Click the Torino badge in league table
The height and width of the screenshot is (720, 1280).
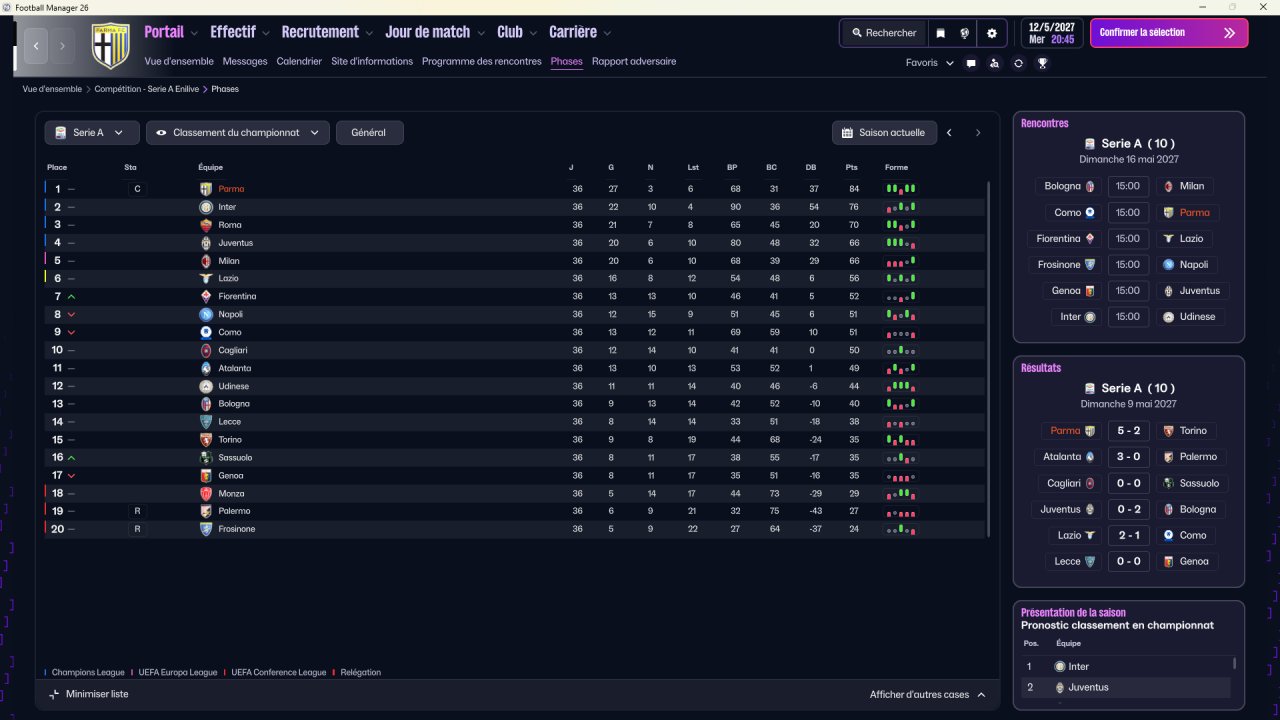(x=206, y=440)
